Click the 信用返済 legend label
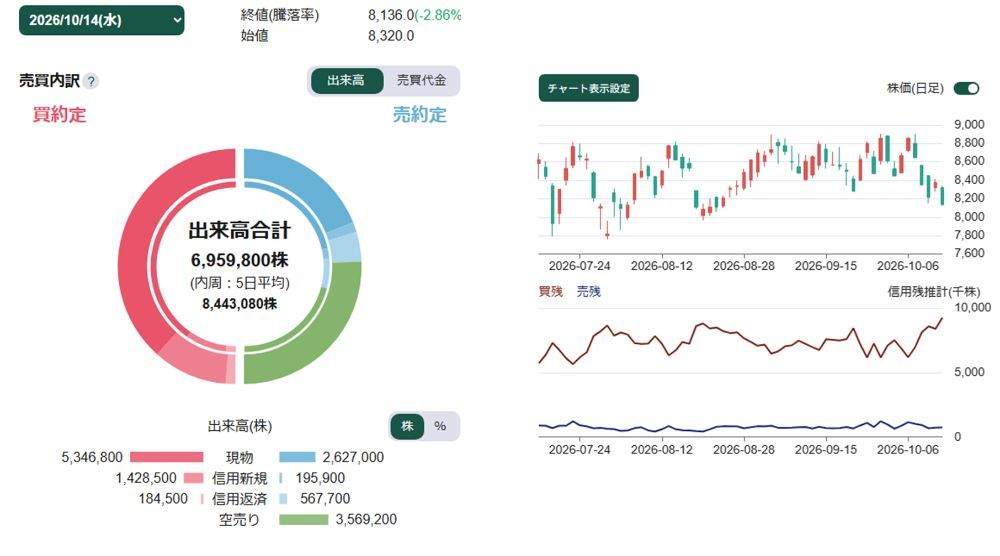Screen dimensions: 1000x556 tap(240, 499)
